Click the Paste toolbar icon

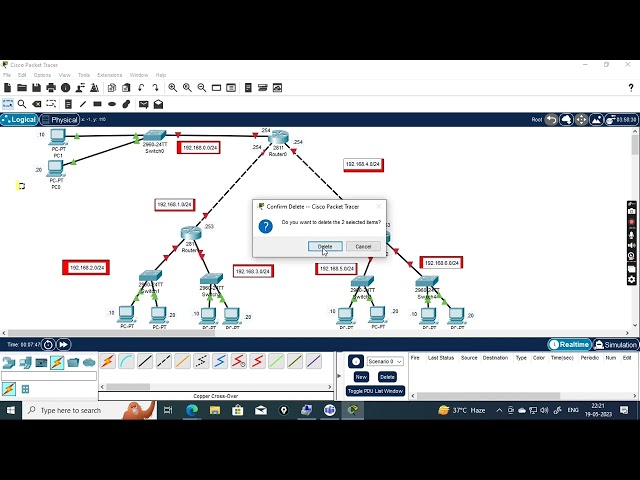[x=126, y=88]
